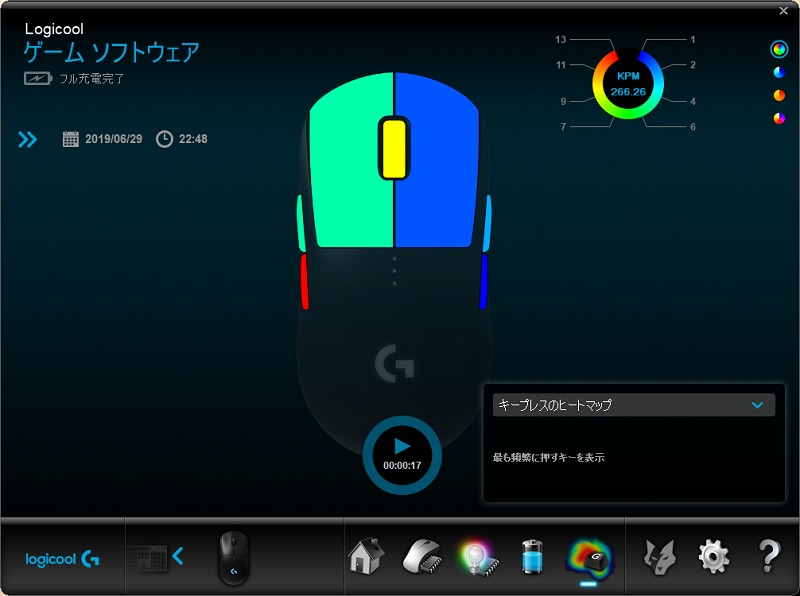800x596 pixels.
Task: Click the logicool G logo
Action: (x=62, y=559)
